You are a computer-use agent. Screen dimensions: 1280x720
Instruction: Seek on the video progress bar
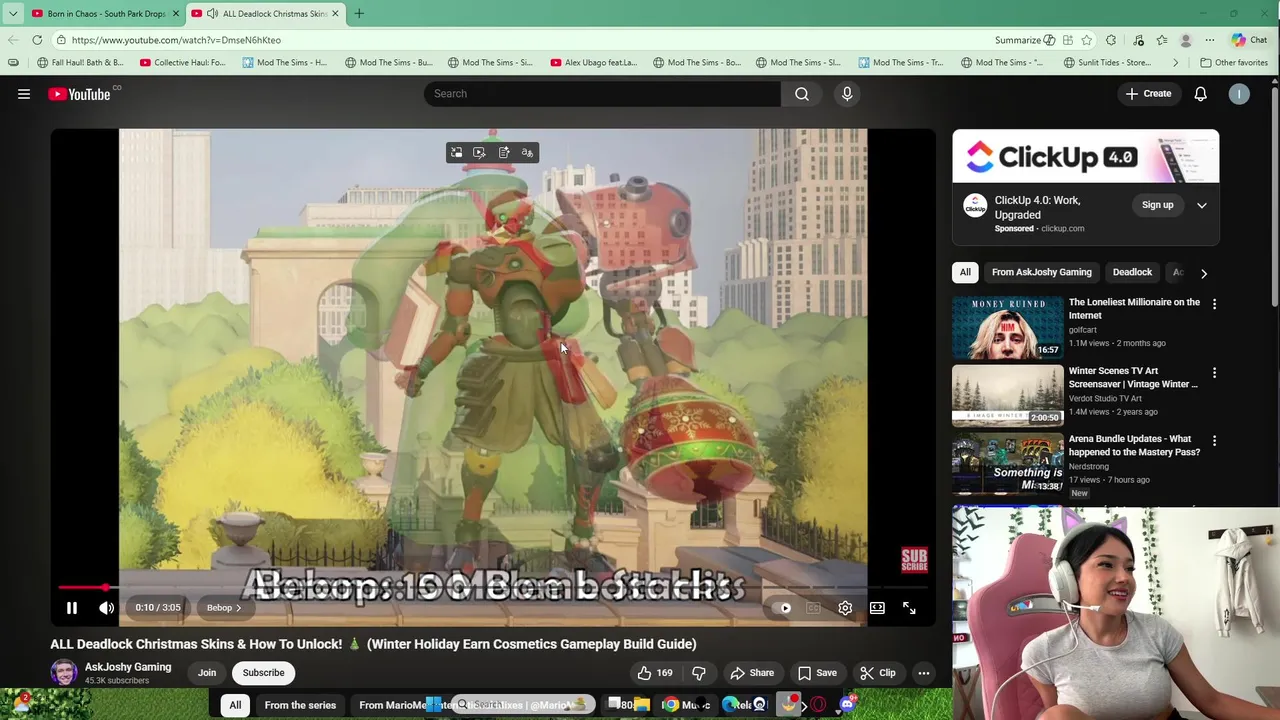tap(493, 588)
